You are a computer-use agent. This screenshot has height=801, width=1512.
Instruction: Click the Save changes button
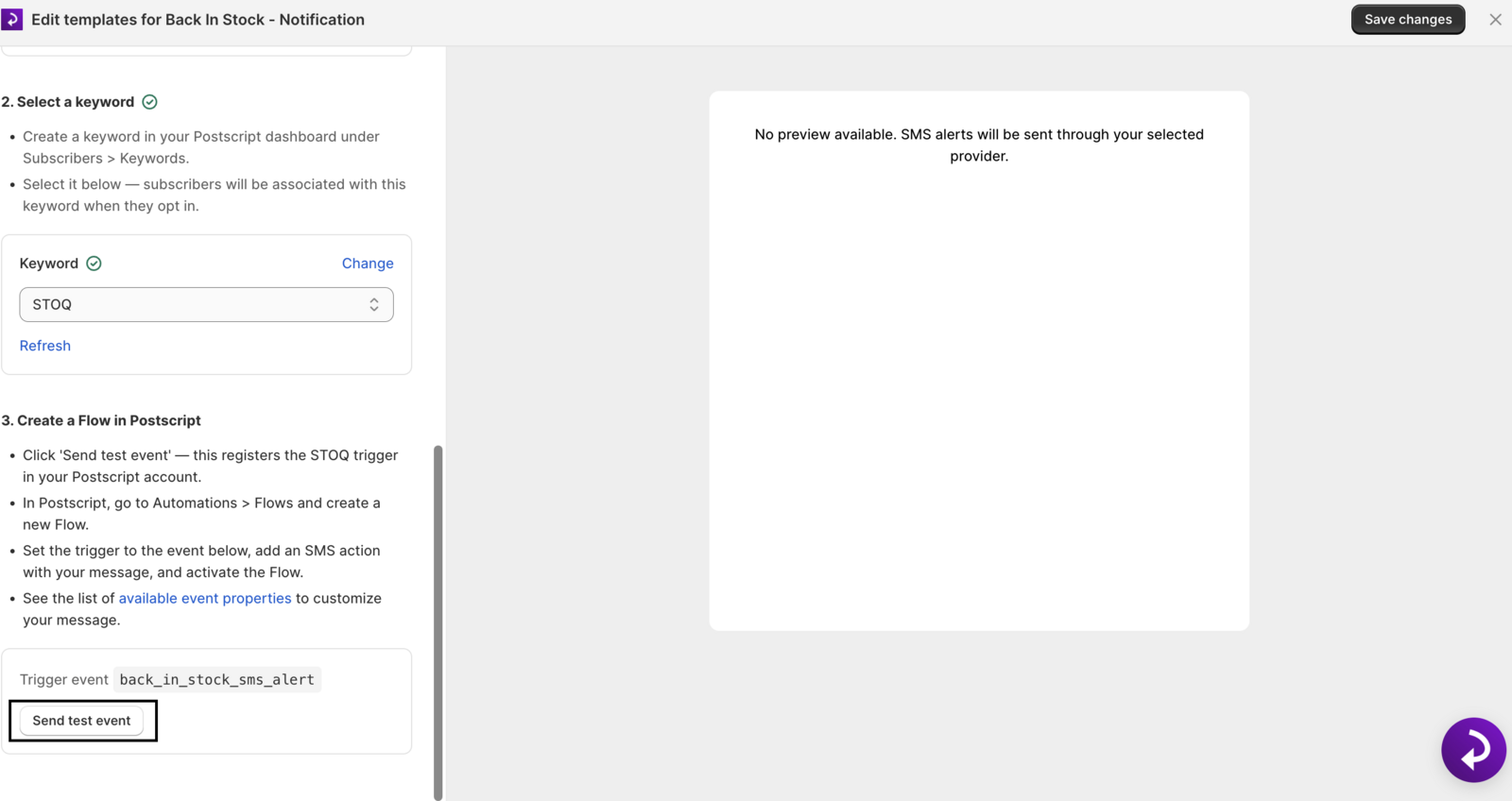[x=1408, y=19]
